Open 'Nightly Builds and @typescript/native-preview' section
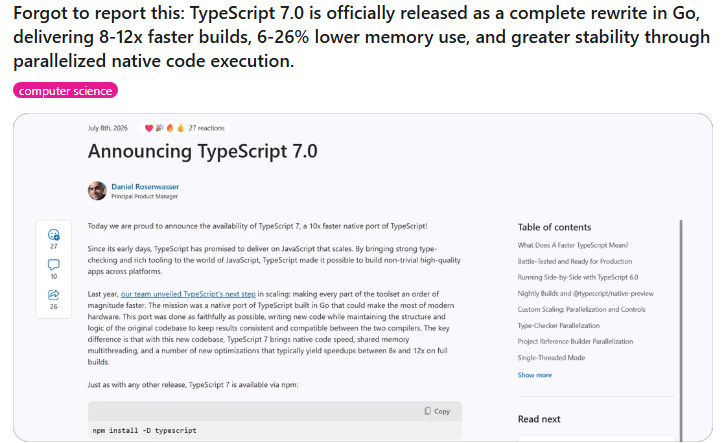The image size is (721, 443). point(585,293)
